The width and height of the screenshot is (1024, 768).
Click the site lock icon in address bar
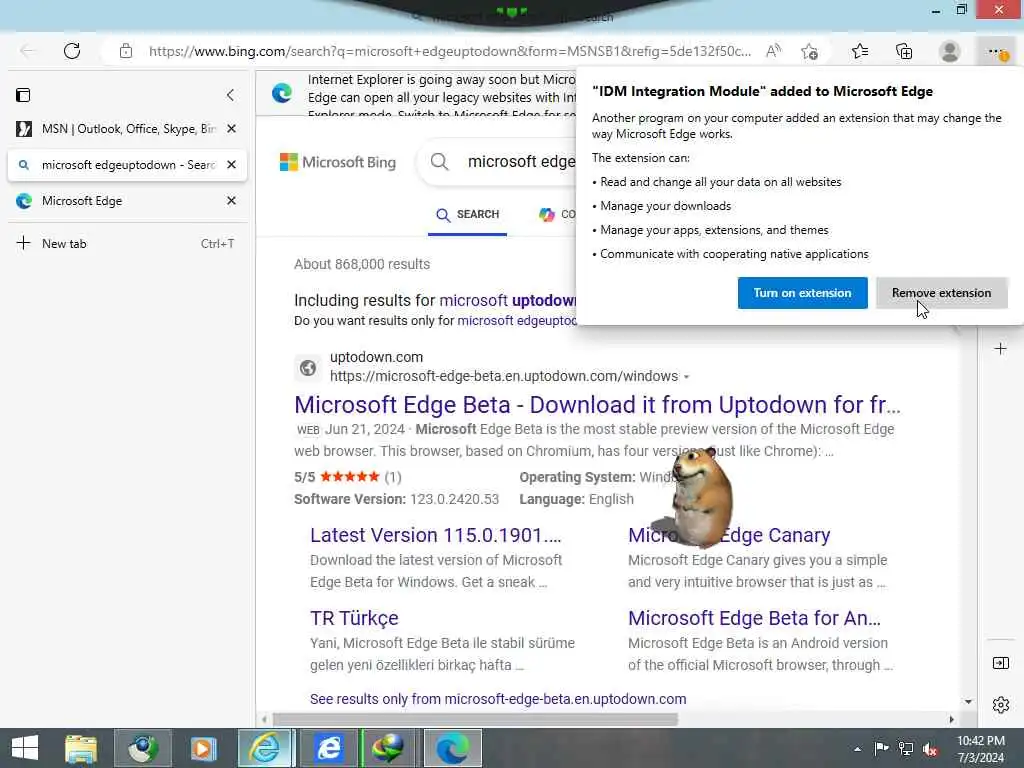pos(126,51)
